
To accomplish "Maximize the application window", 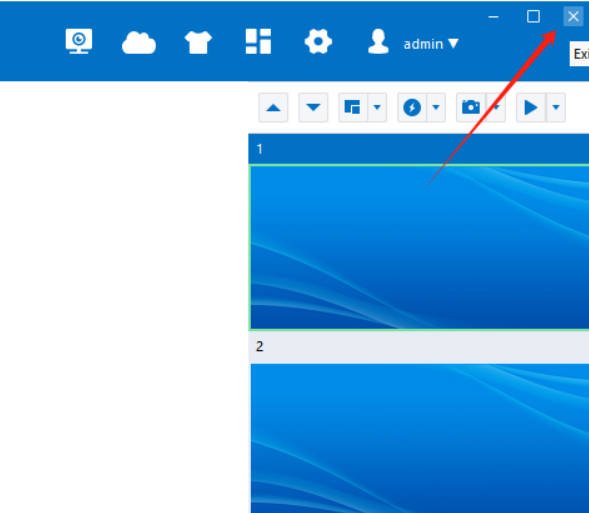I will (533, 17).
